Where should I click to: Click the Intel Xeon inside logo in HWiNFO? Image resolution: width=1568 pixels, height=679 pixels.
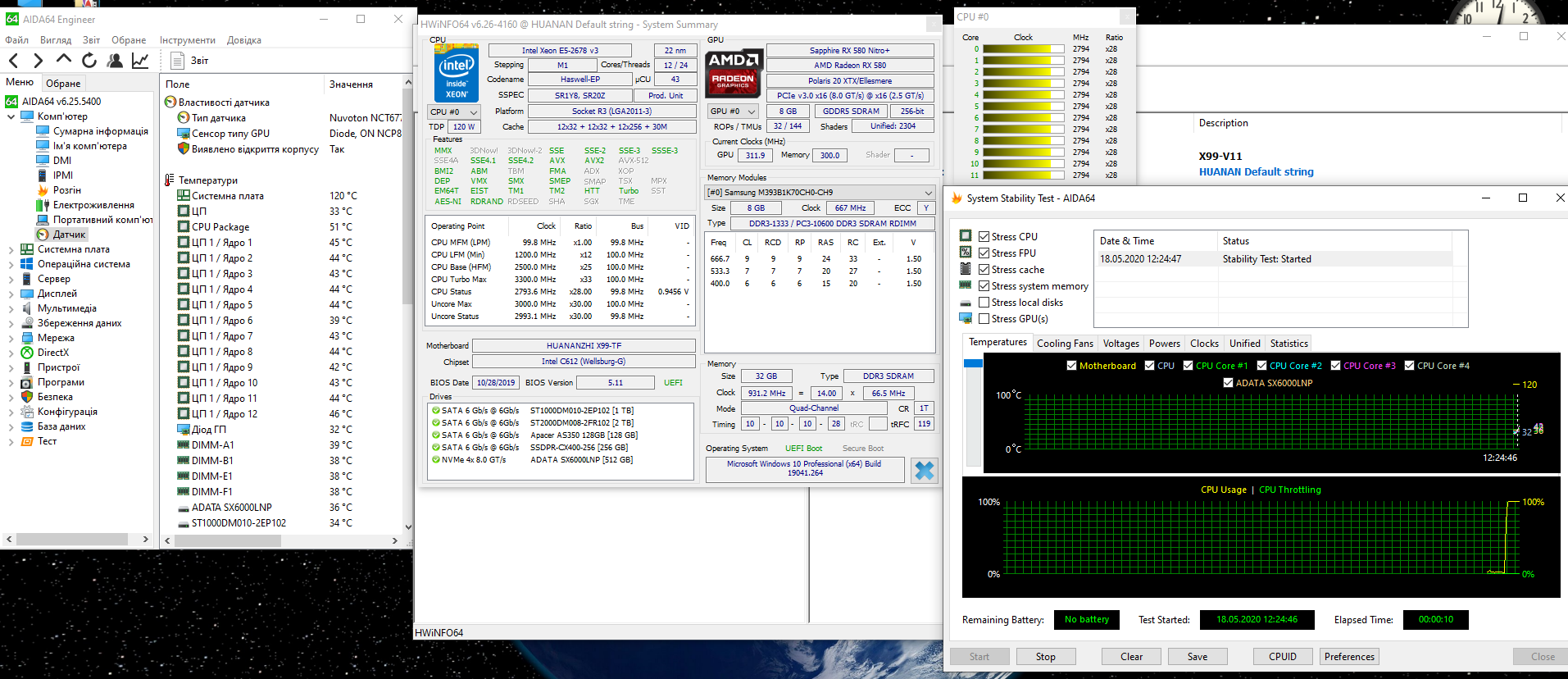pos(457,73)
